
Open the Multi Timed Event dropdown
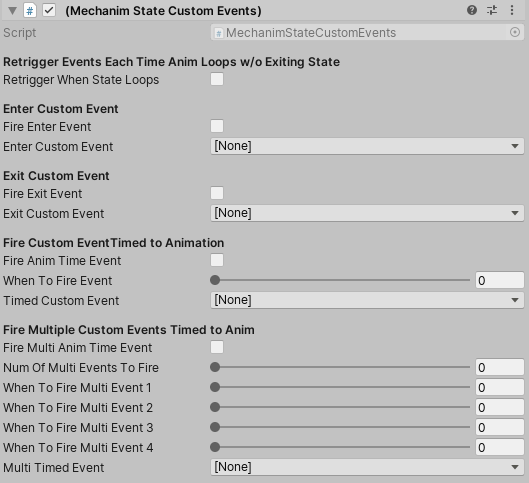click(367, 467)
